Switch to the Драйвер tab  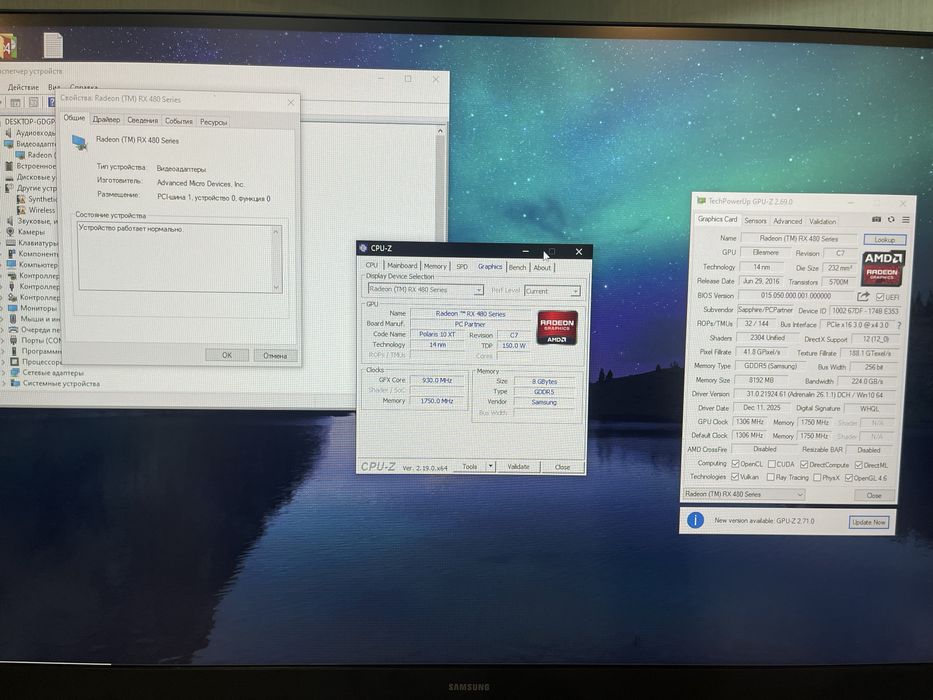106,120
